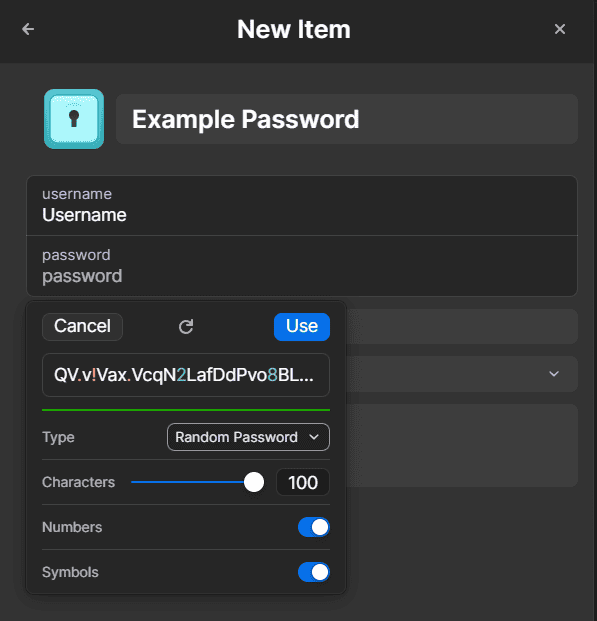
Task: Click the character count field showing 100
Action: (303, 482)
